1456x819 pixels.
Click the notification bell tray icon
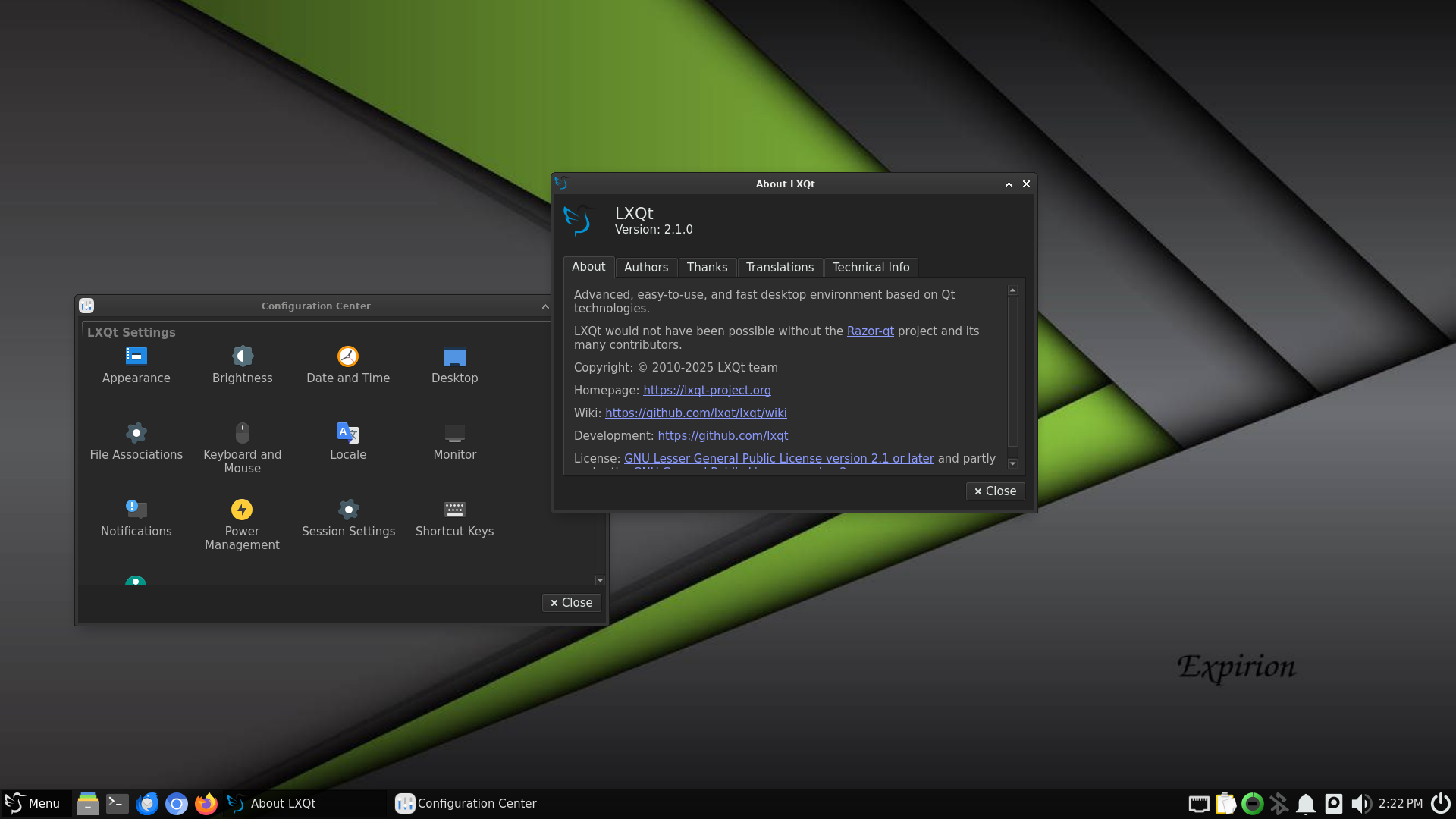[x=1306, y=803]
